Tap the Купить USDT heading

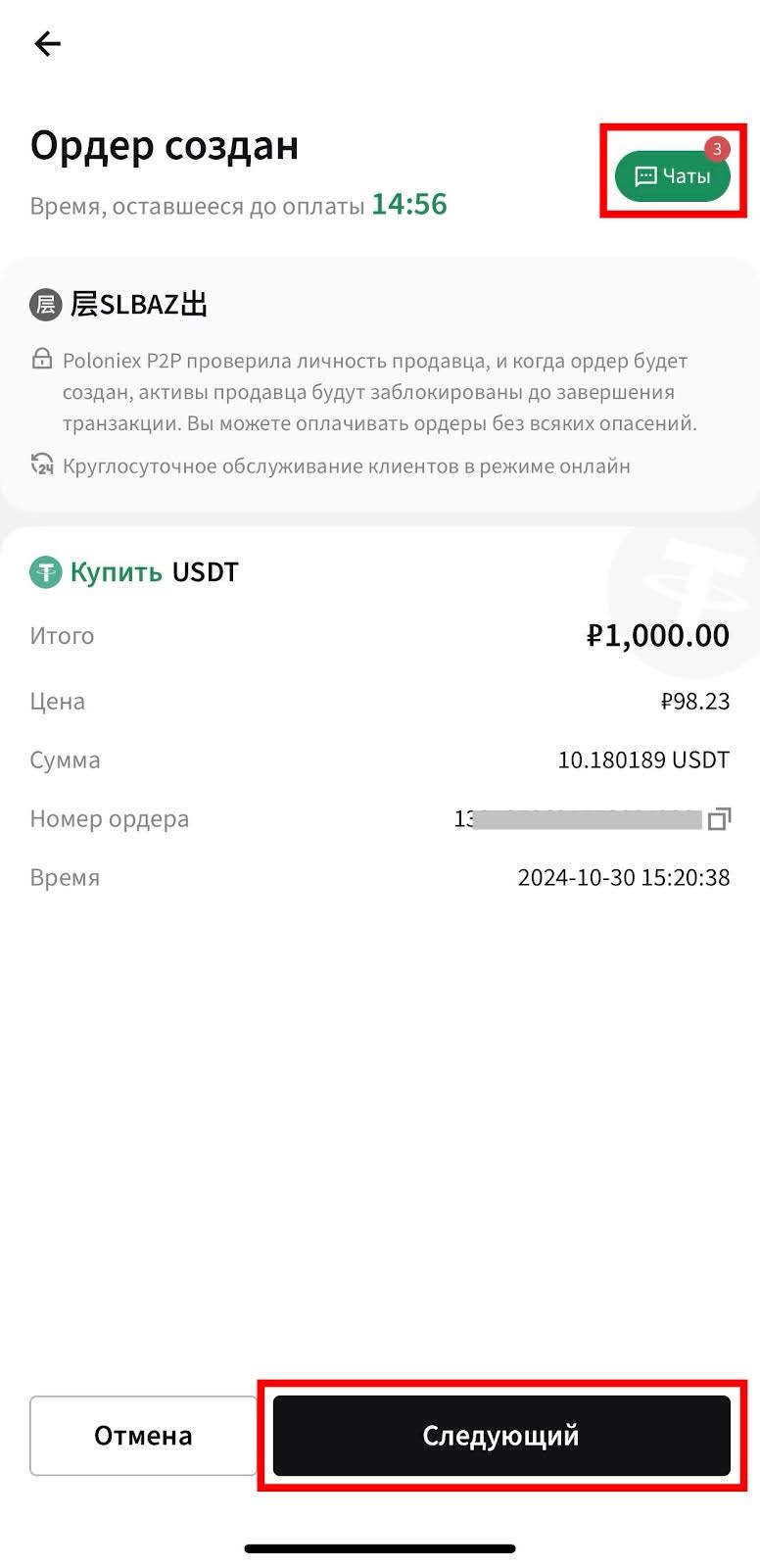(x=154, y=572)
